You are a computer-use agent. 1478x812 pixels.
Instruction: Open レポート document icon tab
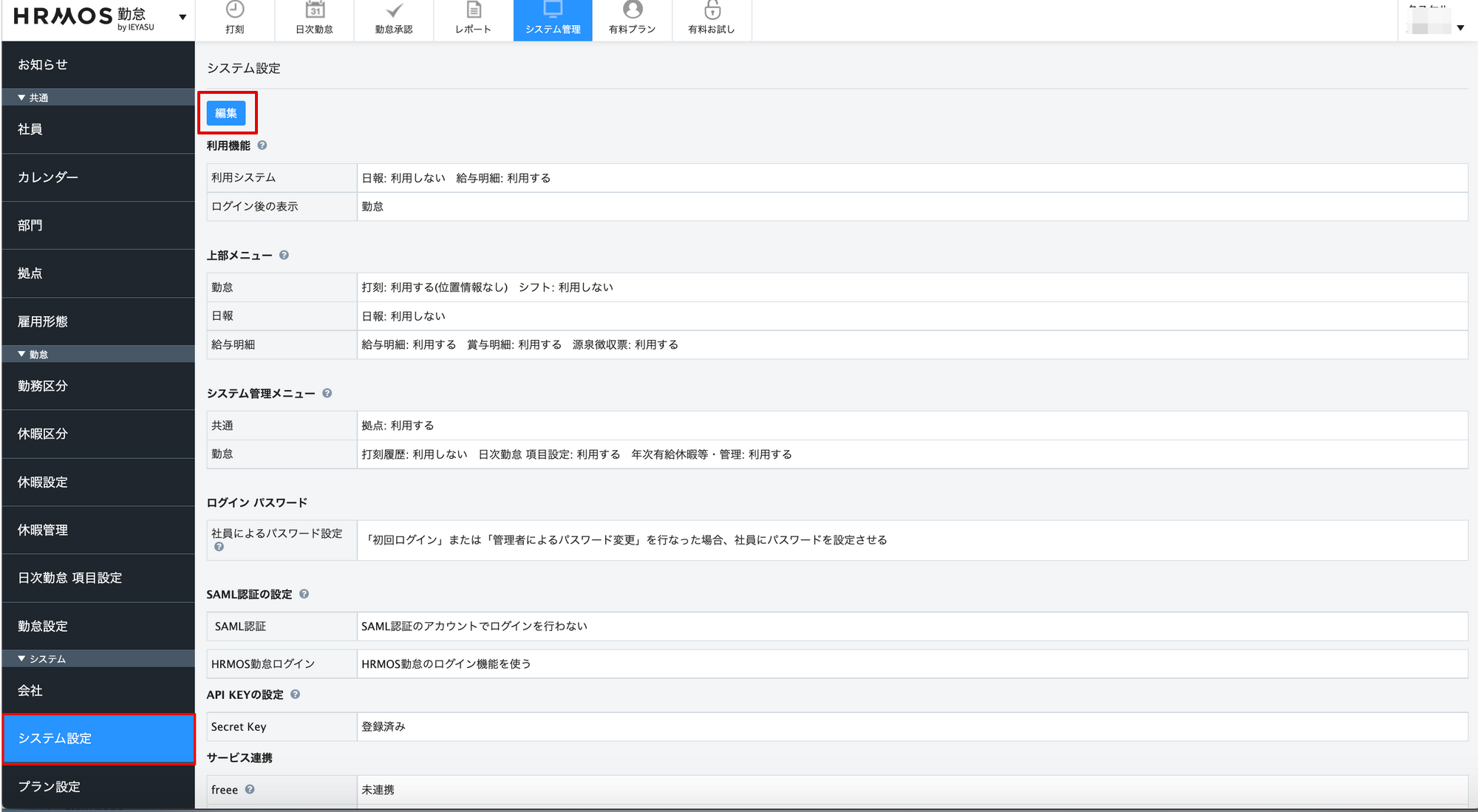click(473, 19)
